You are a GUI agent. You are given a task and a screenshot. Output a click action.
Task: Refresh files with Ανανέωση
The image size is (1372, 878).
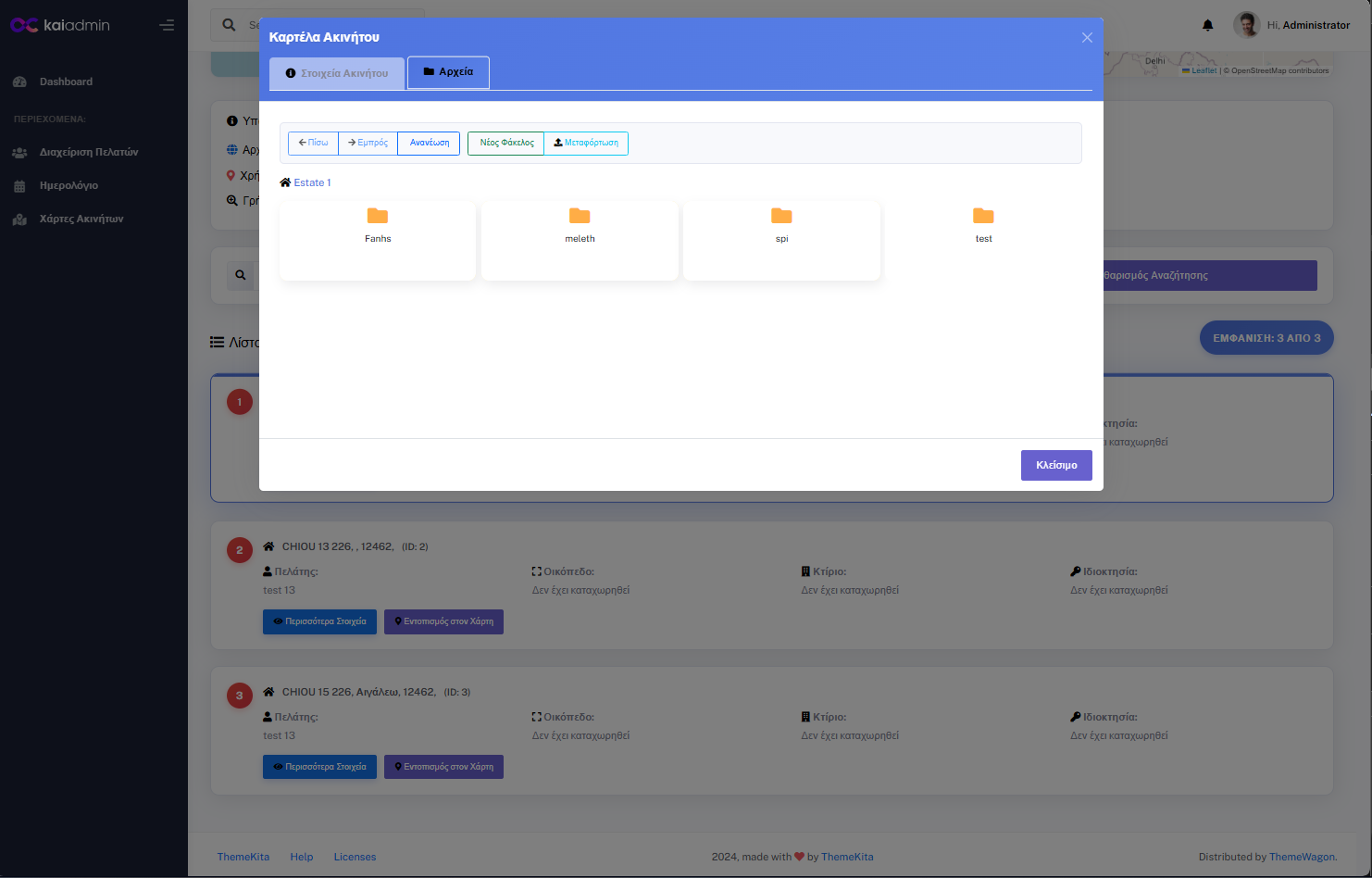429,143
